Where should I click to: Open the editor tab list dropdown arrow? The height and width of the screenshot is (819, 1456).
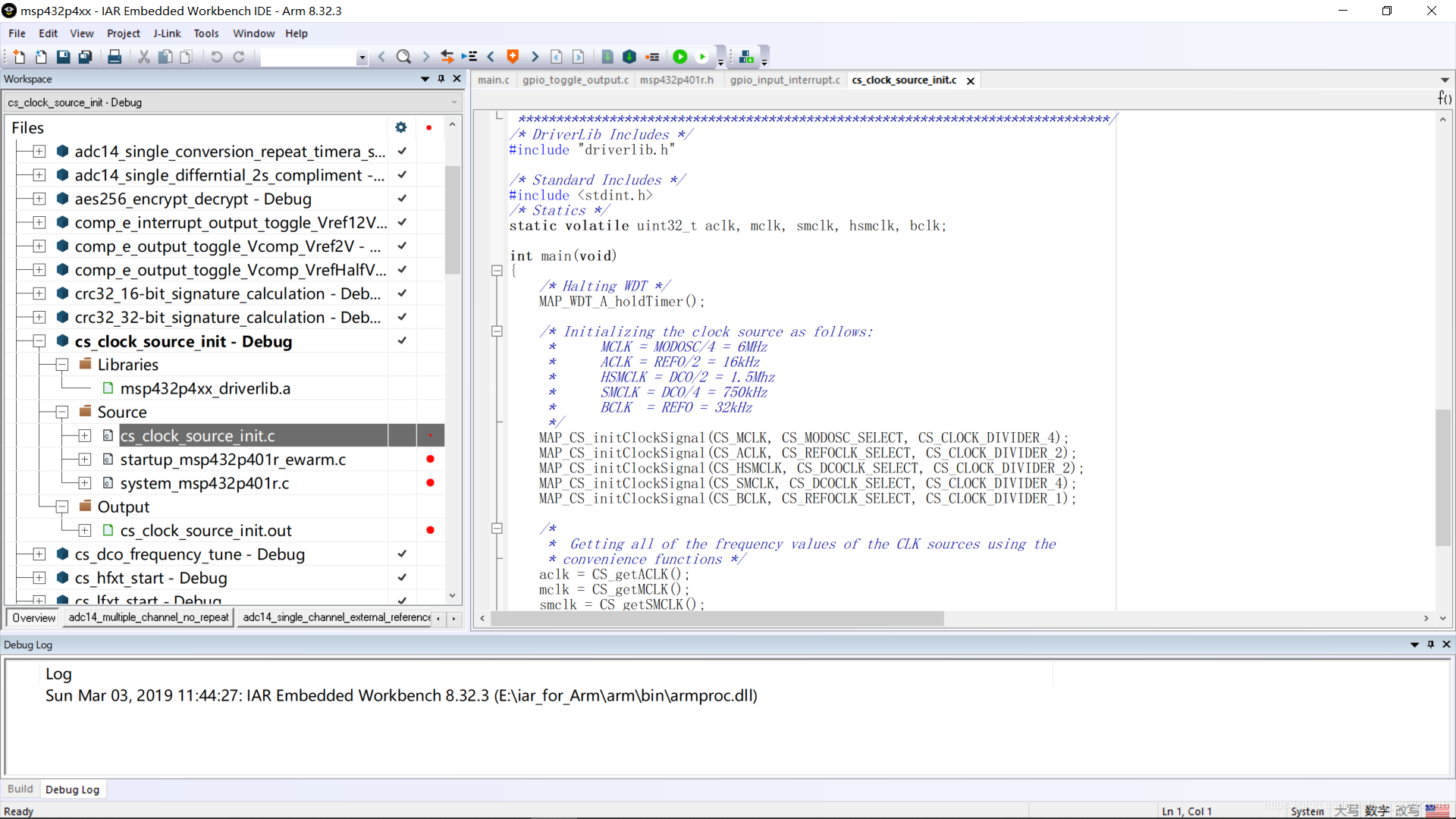click(1445, 80)
